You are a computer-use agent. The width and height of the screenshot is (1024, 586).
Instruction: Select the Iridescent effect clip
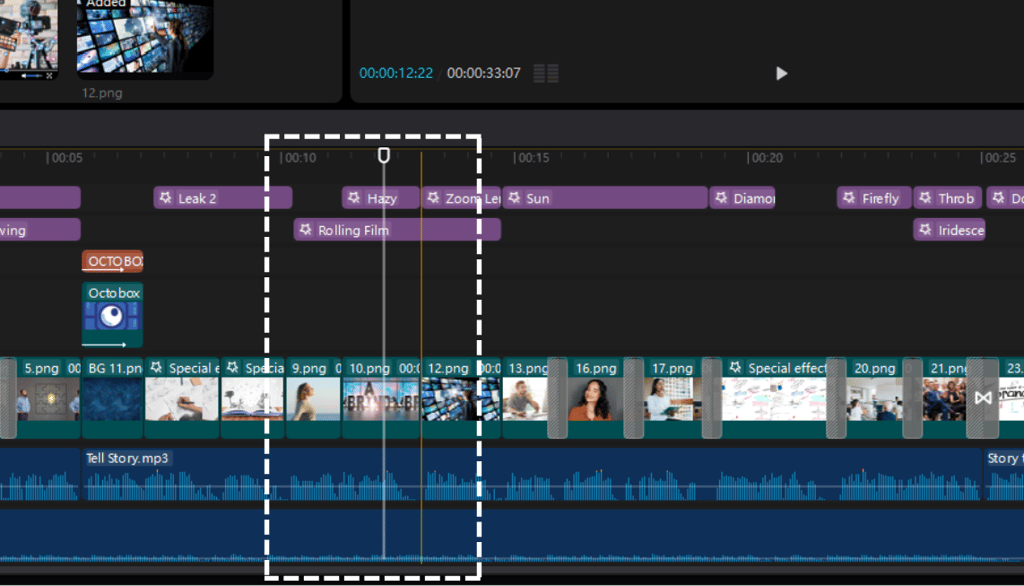click(949, 230)
